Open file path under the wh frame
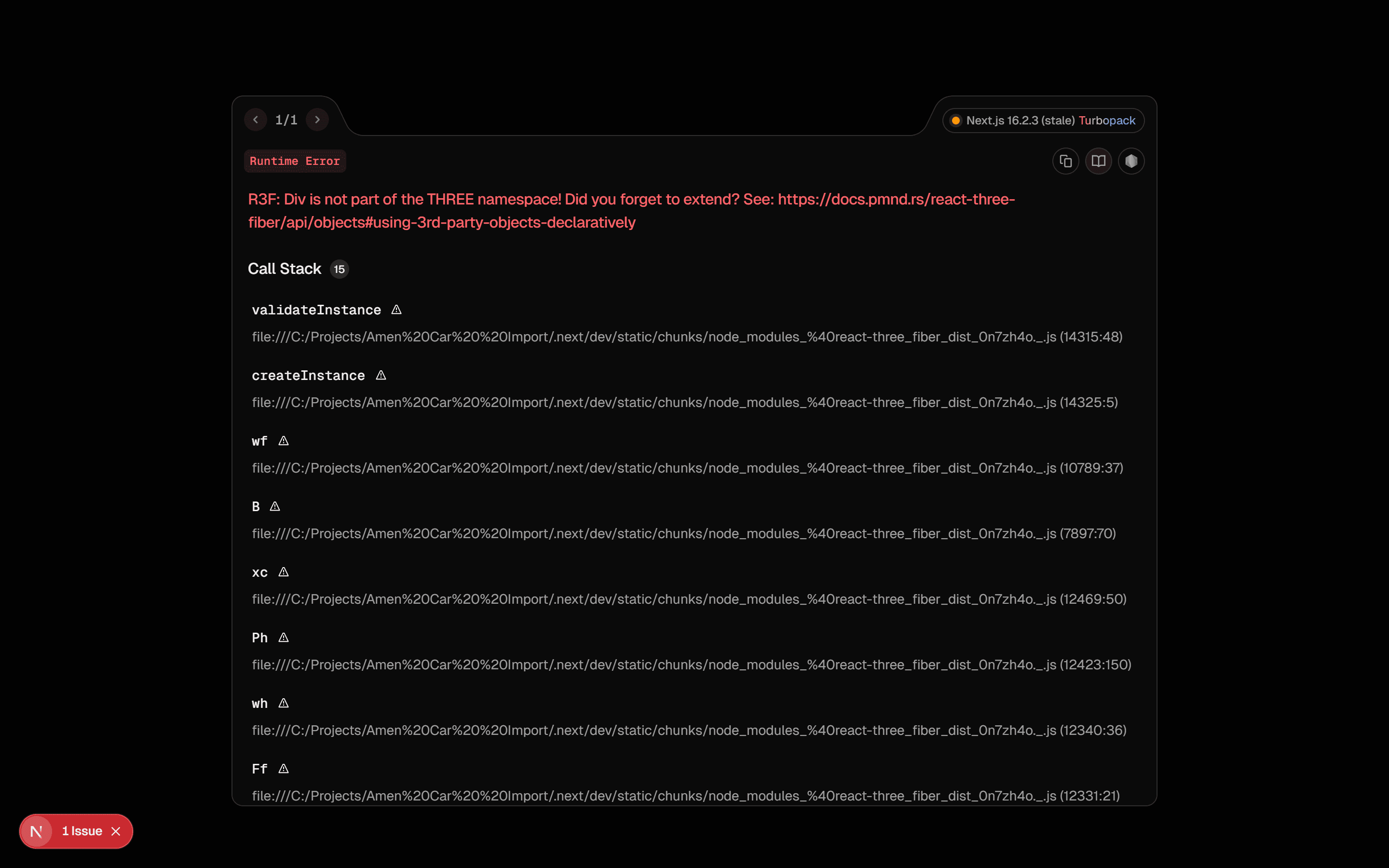 coord(689,730)
